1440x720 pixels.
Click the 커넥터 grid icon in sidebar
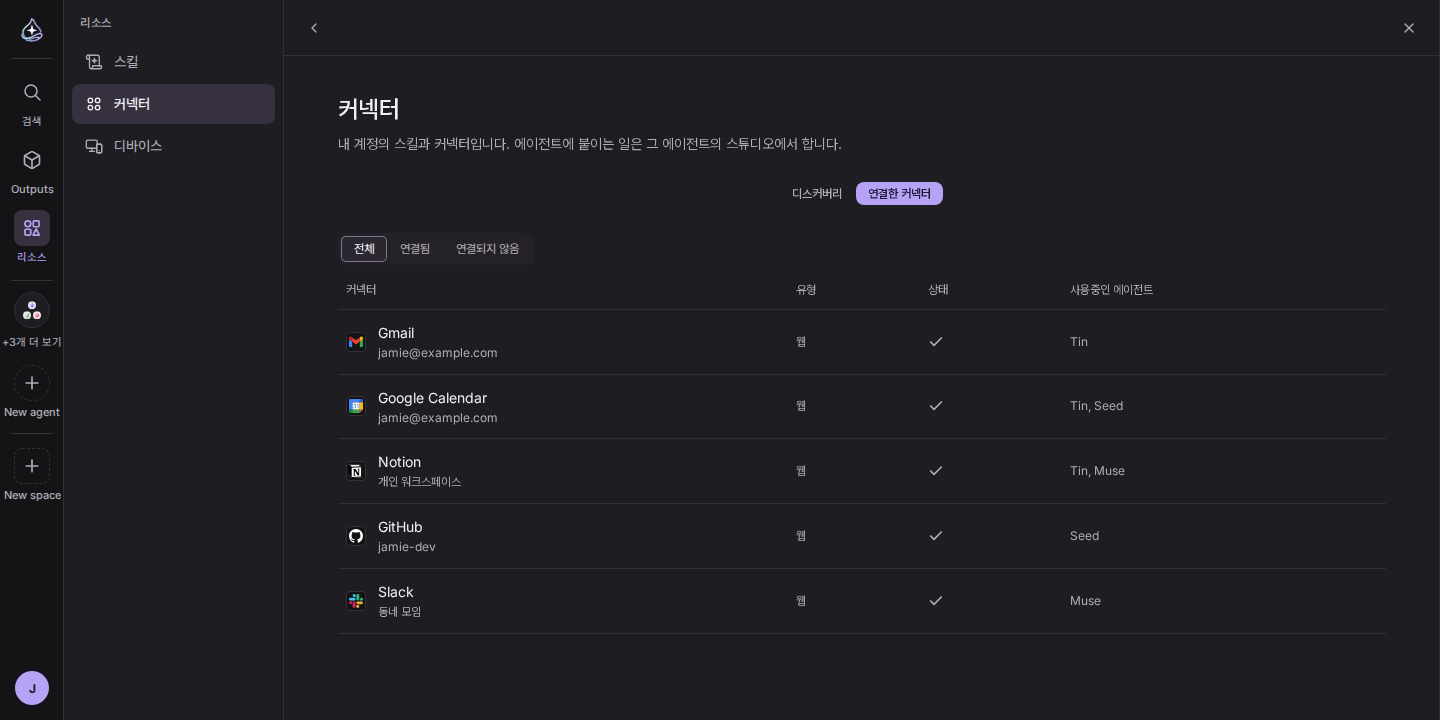pos(94,104)
